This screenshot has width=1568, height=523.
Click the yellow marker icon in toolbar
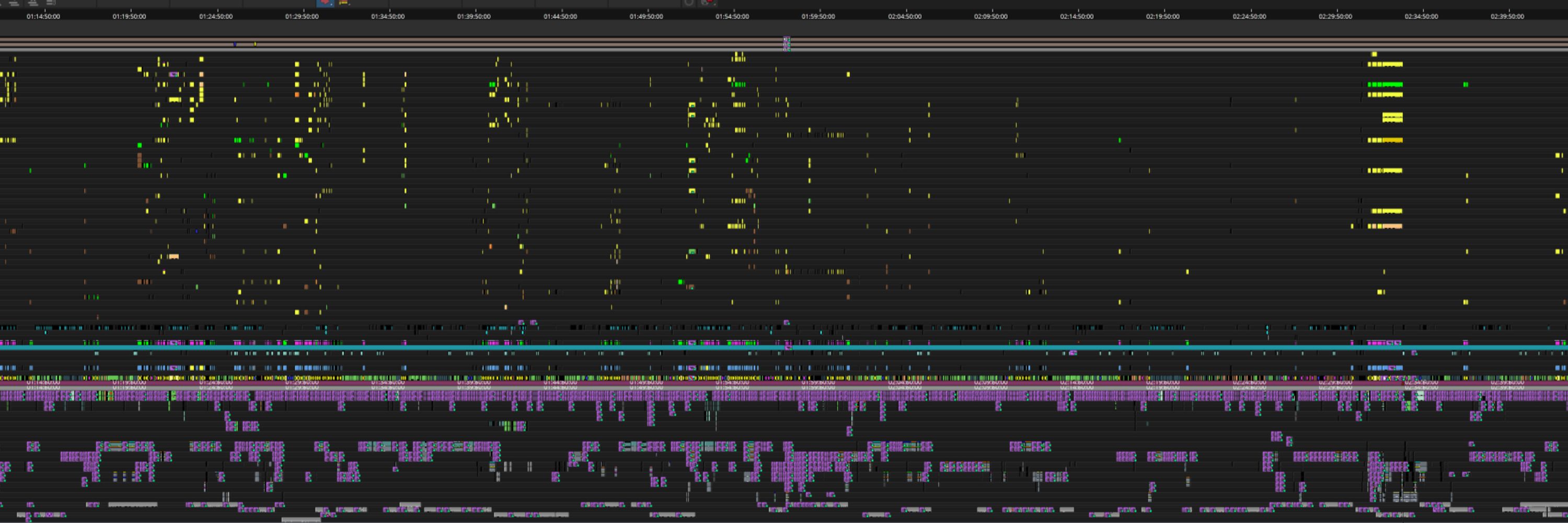pos(344,3)
